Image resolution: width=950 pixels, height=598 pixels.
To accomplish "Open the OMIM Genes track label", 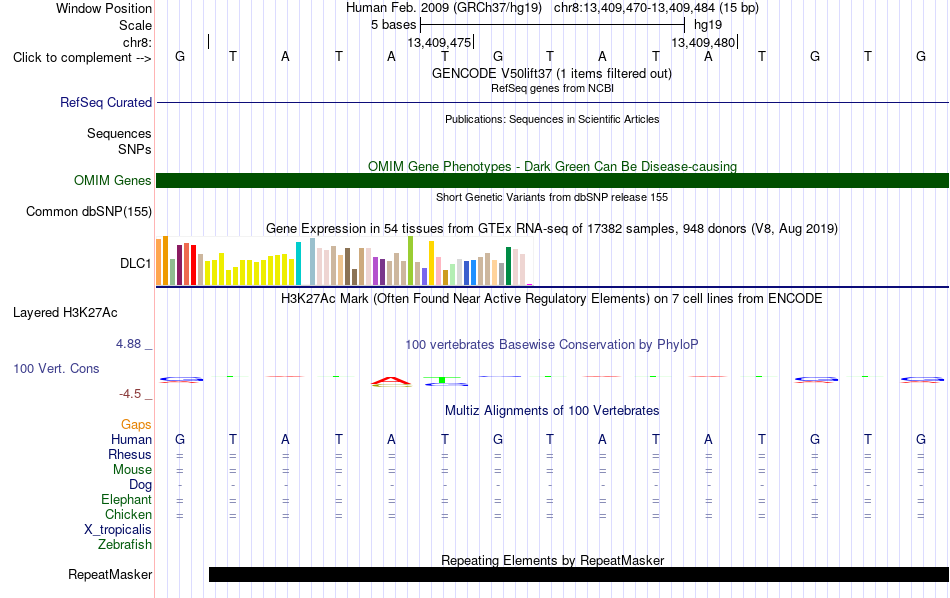I will (112, 181).
